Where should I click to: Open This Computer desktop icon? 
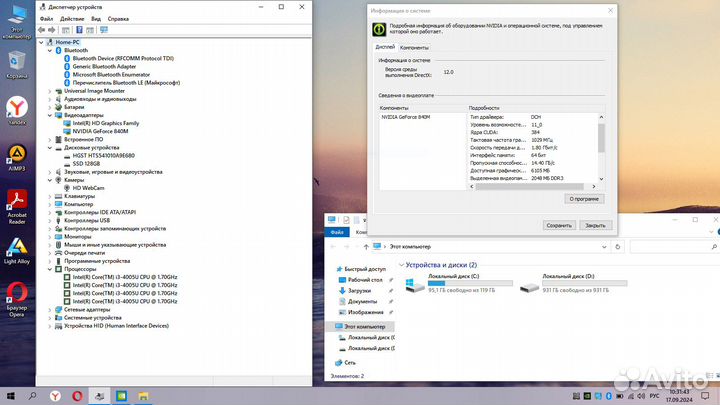tap(17, 22)
